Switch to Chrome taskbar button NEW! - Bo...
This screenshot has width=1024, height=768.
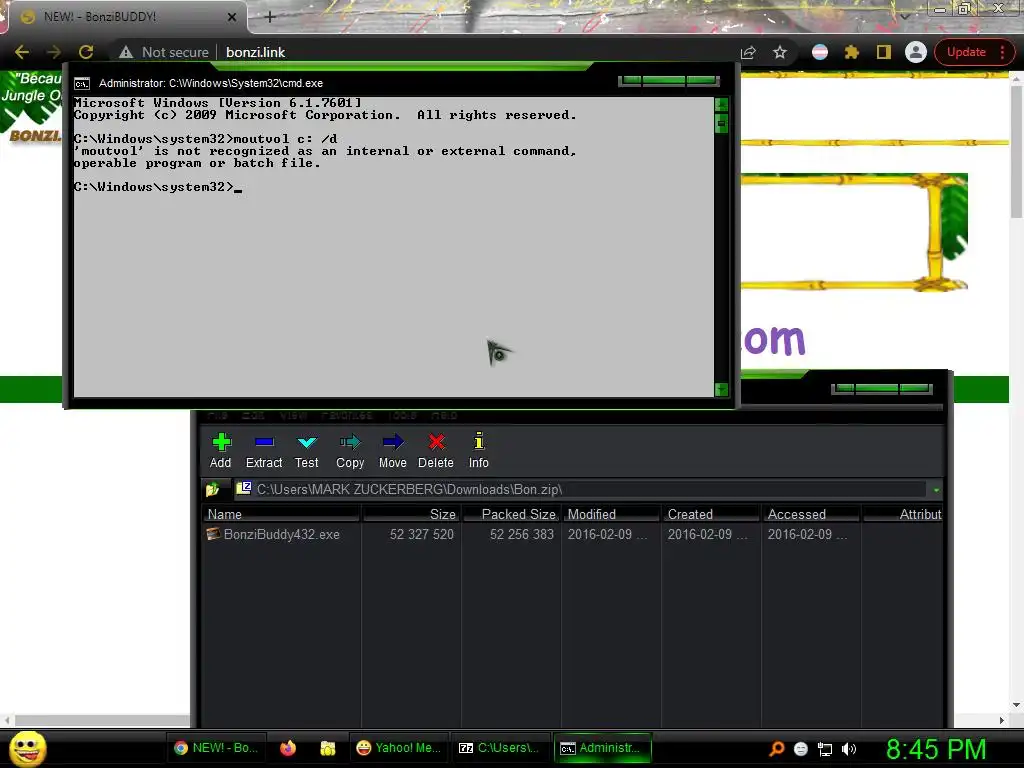coord(217,748)
